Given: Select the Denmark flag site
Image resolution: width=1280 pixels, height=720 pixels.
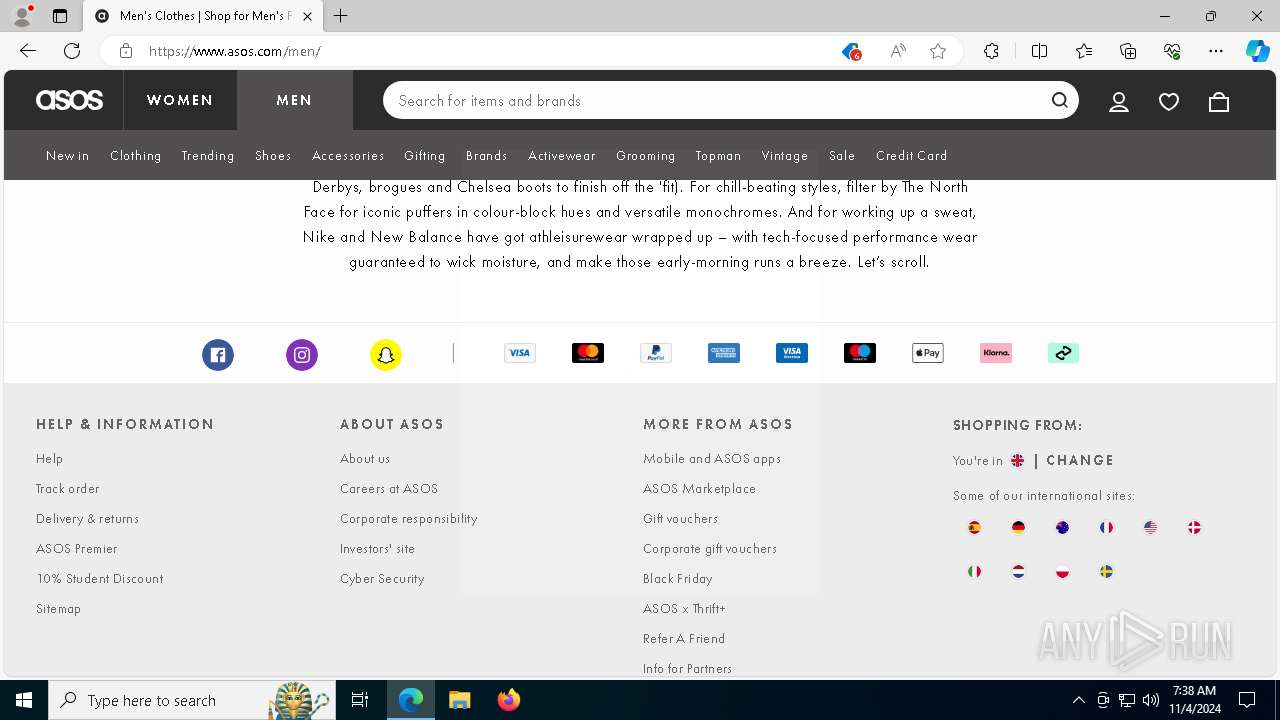Looking at the screenshot, I should 1194,528.
